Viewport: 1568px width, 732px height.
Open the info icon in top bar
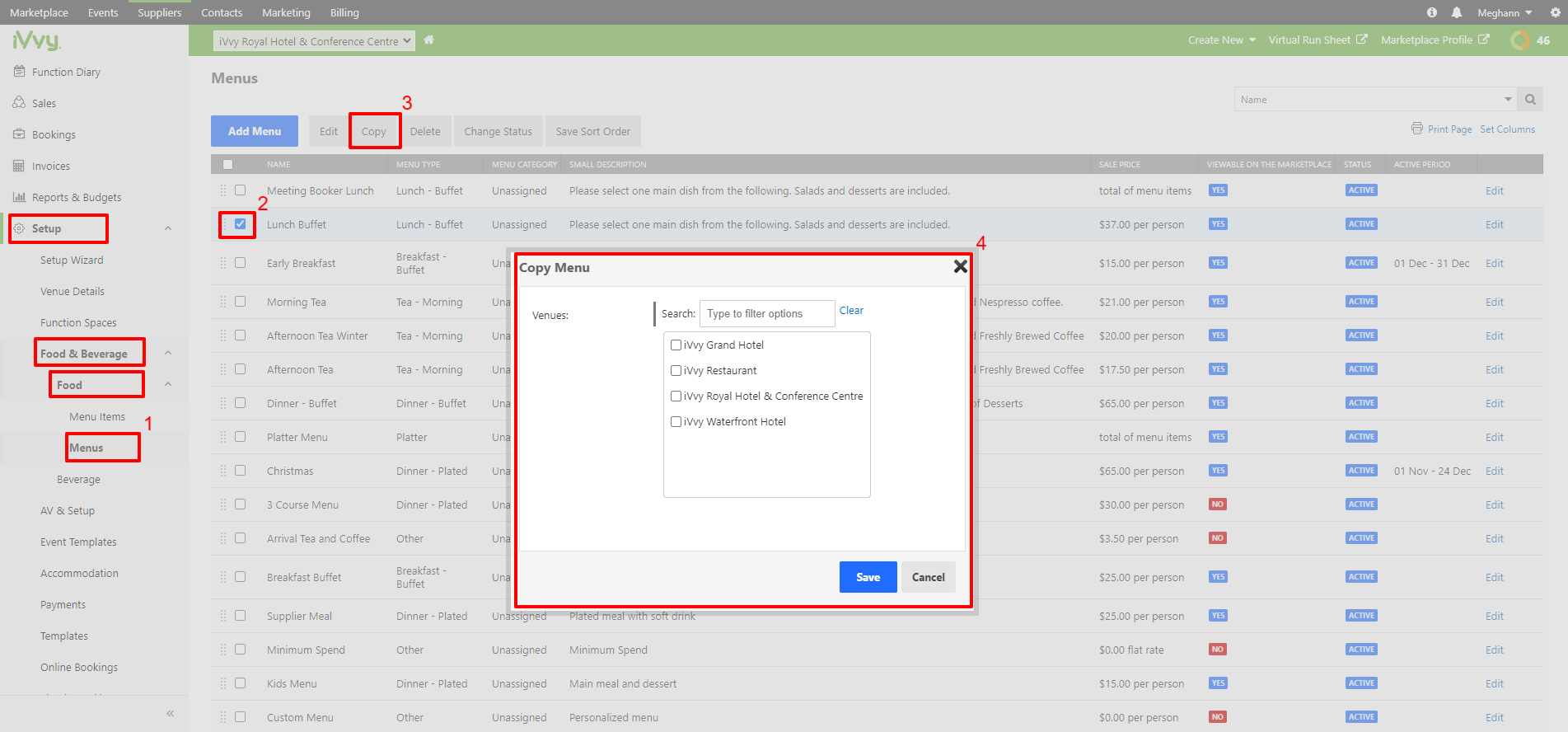(x=1432, y=12)
